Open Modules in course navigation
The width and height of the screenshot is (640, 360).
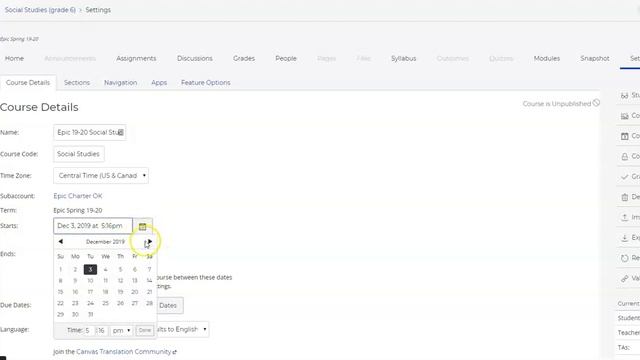(547, 58)
